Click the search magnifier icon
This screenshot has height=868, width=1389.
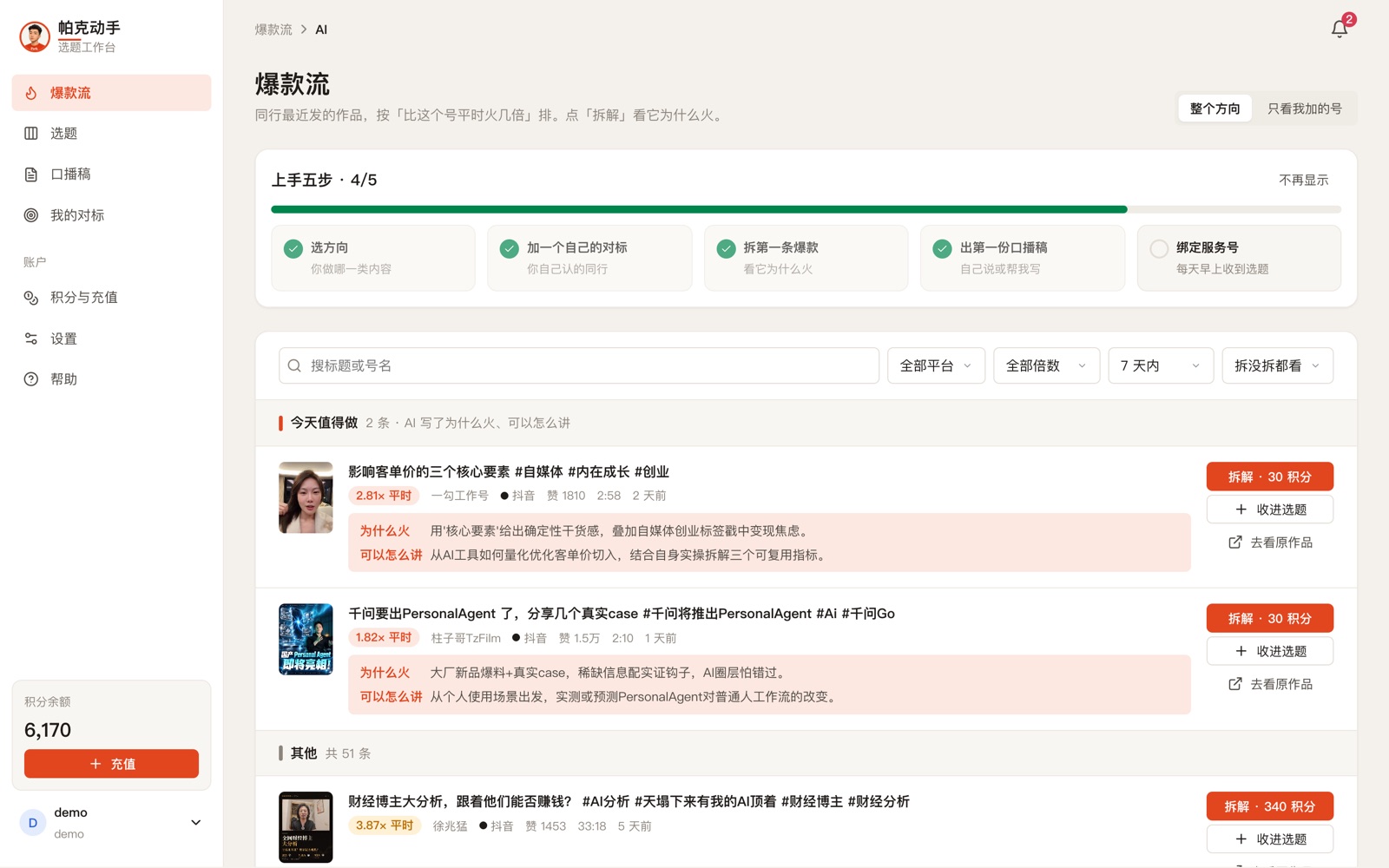[294, 365]
